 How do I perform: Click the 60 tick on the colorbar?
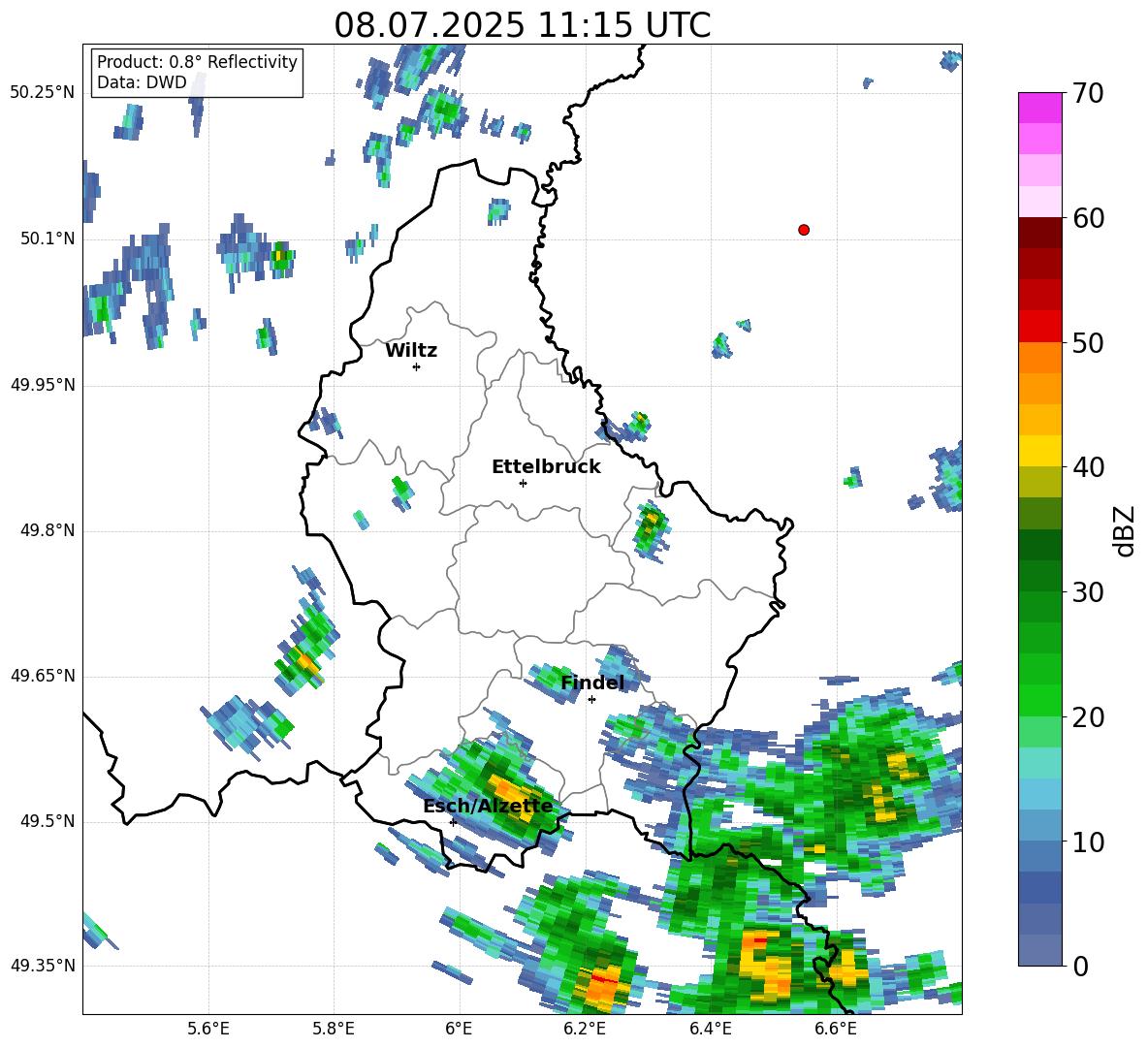tap(1088, 218)
